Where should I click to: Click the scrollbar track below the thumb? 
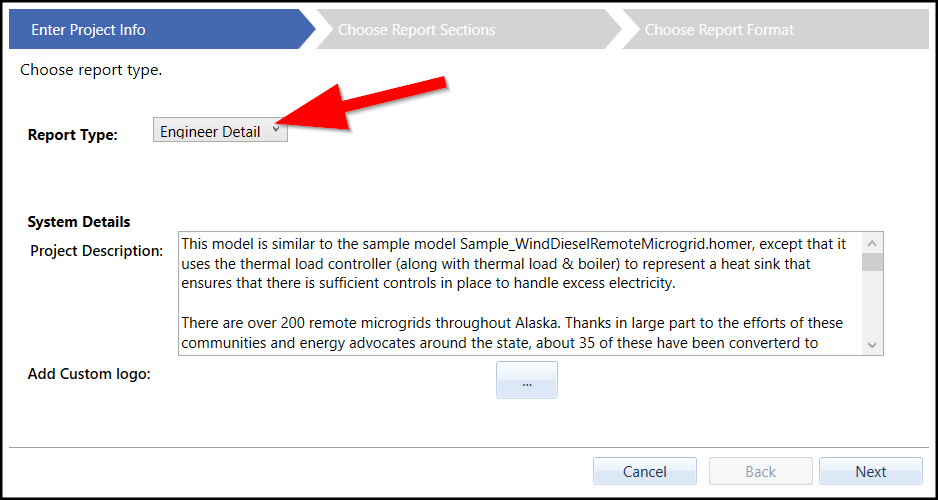[x=872, y=305]
